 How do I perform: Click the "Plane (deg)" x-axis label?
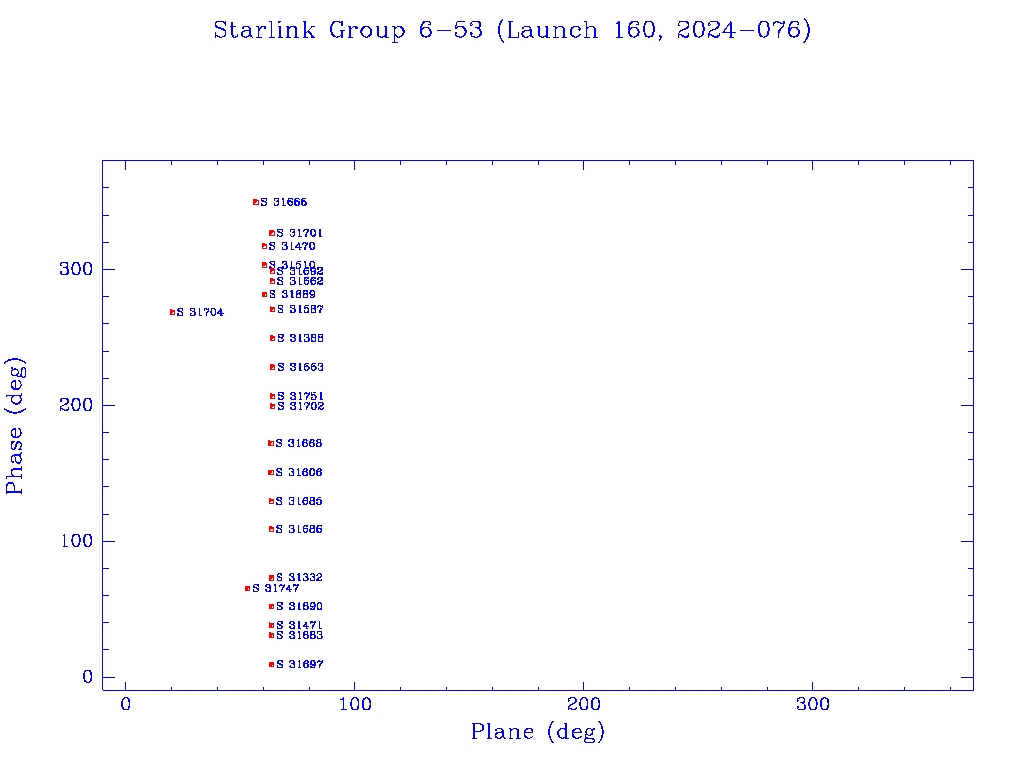538,732
